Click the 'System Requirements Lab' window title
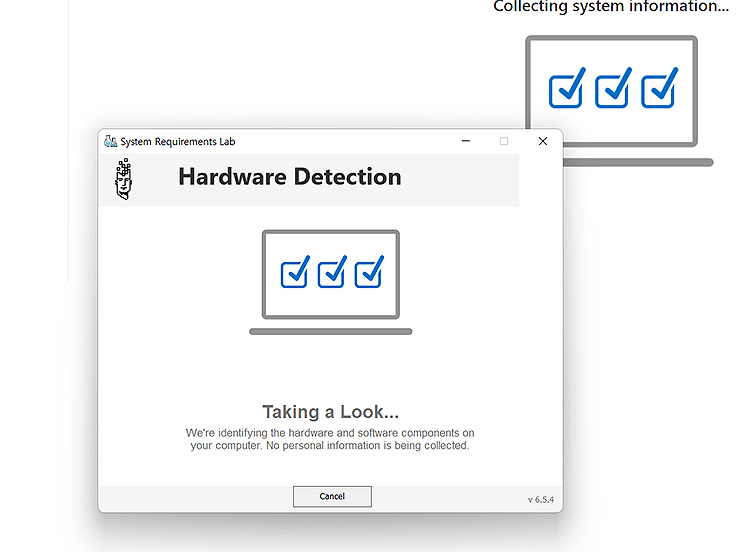 pyautogui.click(x=177, y=142)
